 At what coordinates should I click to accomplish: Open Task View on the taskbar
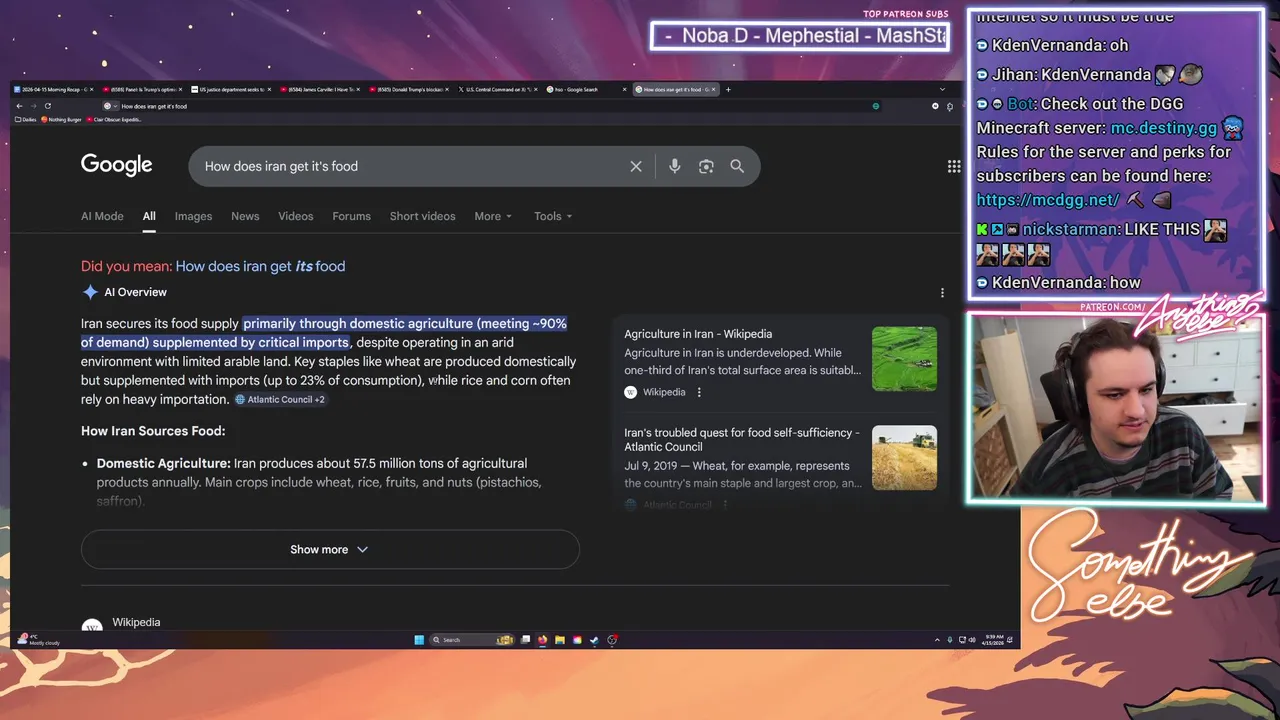tap(525, 640)
